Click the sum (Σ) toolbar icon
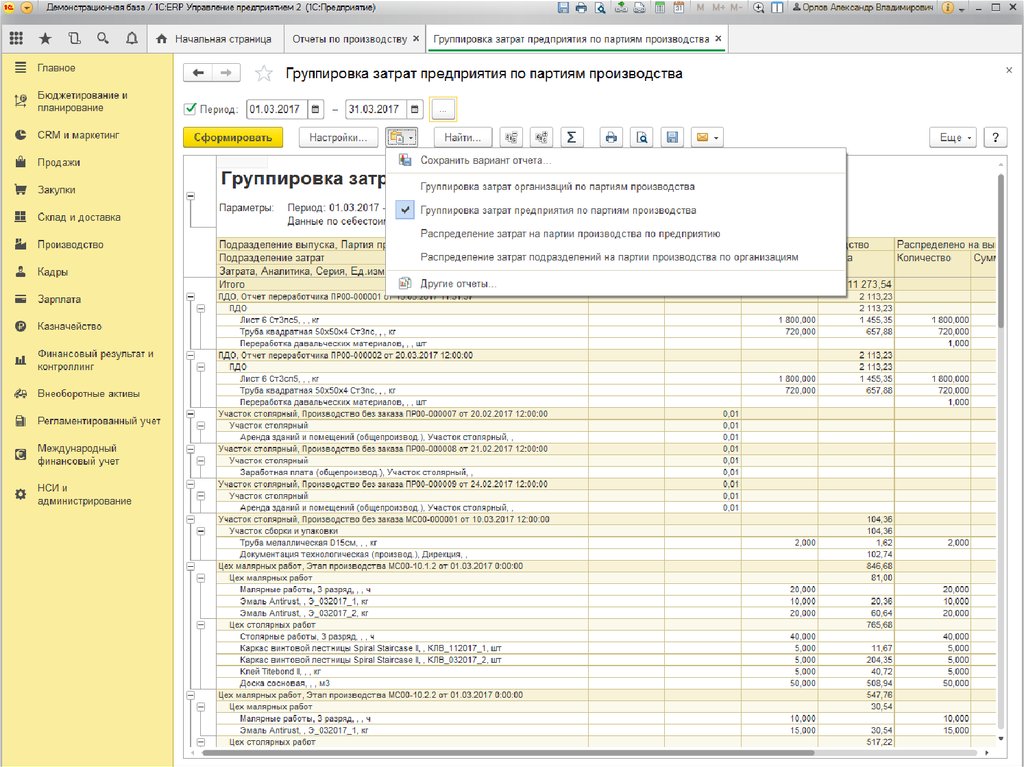Viewport: 1024px width, 767px height. pos(571,138)
